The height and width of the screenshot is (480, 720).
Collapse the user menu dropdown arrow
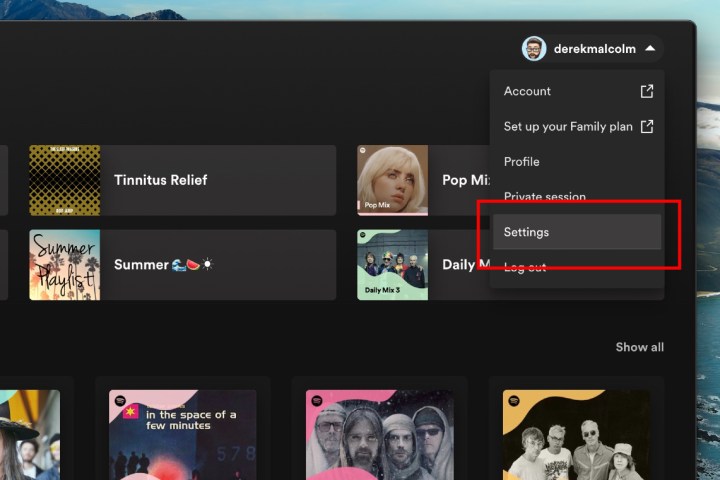click(x=650, y=48)
